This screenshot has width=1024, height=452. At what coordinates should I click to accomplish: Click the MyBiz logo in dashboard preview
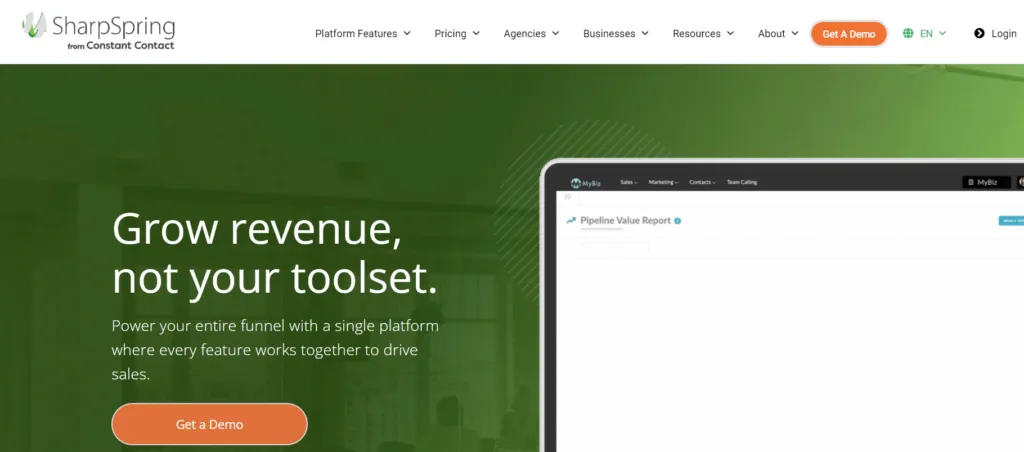pos(589,183)
